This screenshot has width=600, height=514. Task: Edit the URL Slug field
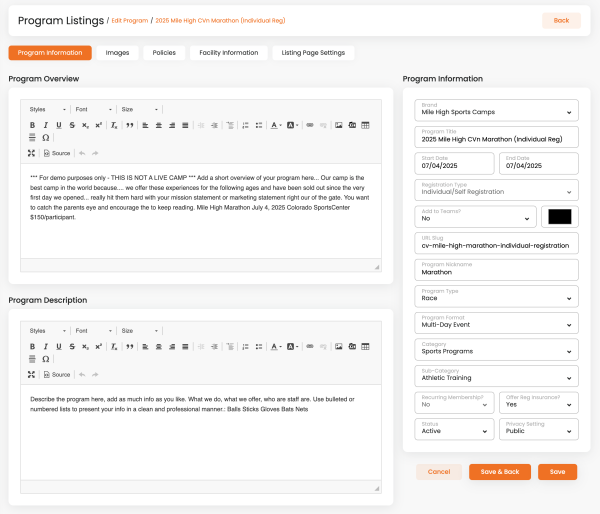[496, 243]
